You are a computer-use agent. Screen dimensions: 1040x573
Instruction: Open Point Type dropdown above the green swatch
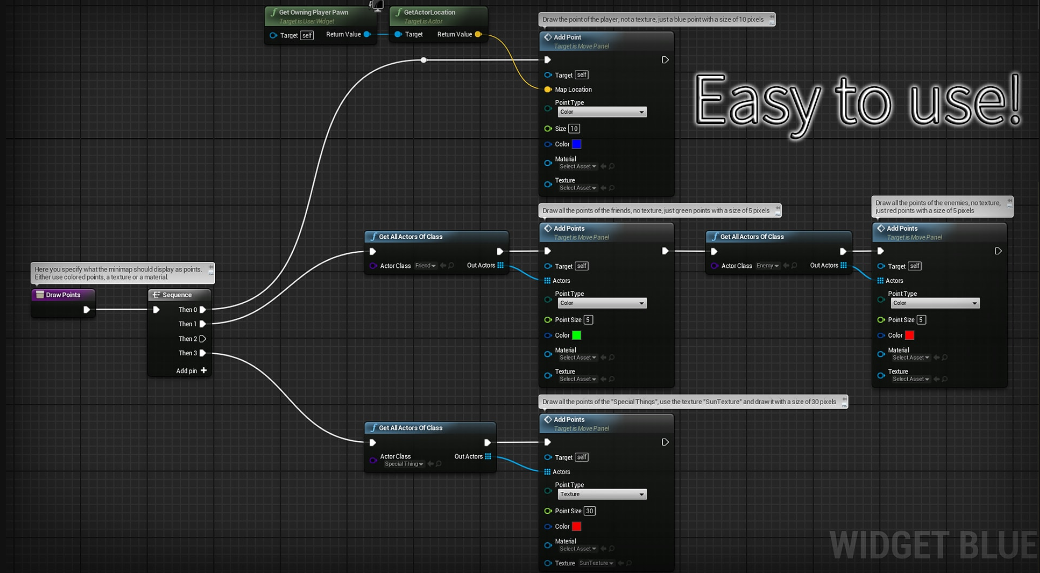(x=602, y=303)
